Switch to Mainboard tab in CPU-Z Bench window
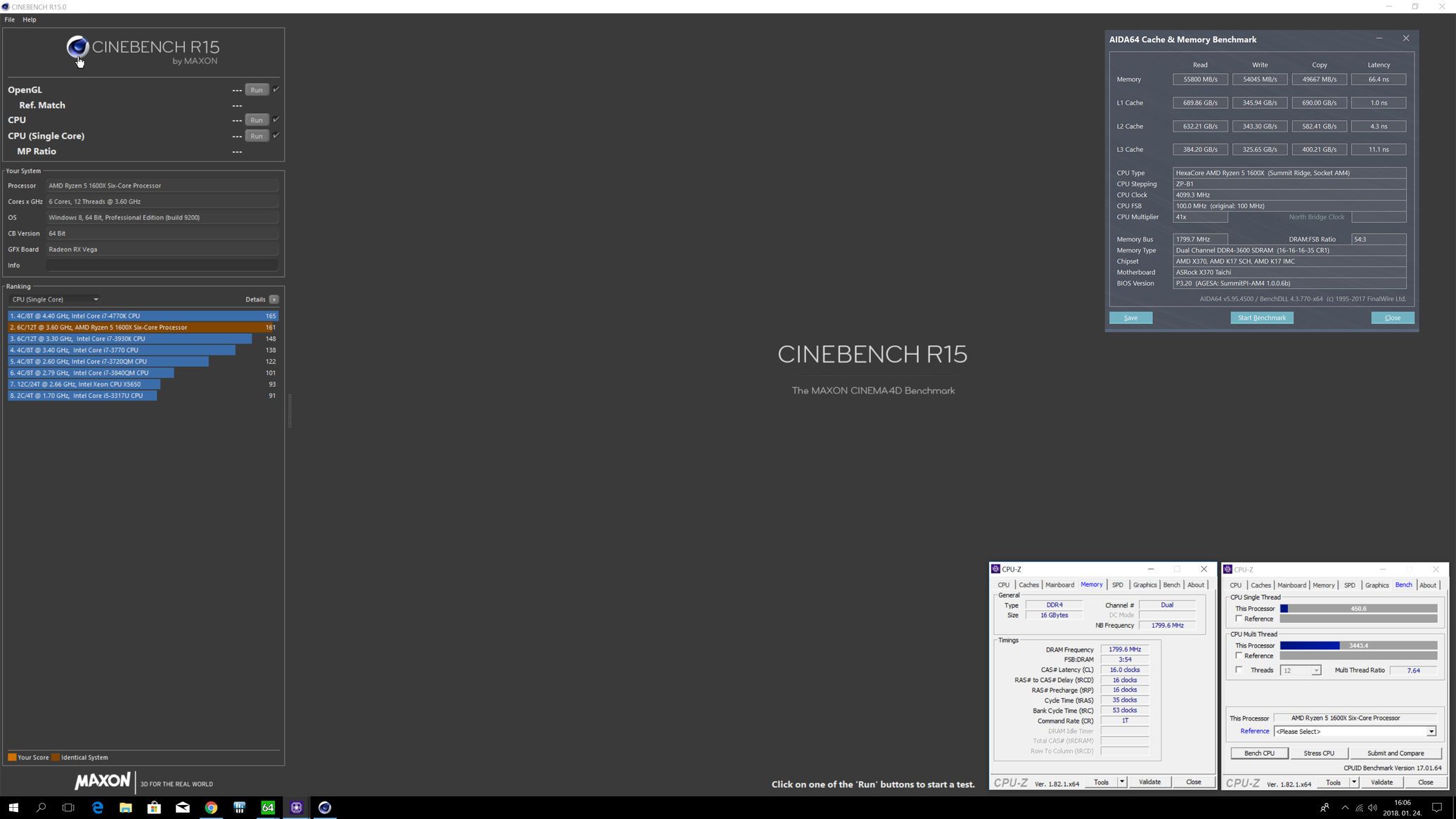This screenshot has height=819, width=1456. click(x=1291, y=585)
